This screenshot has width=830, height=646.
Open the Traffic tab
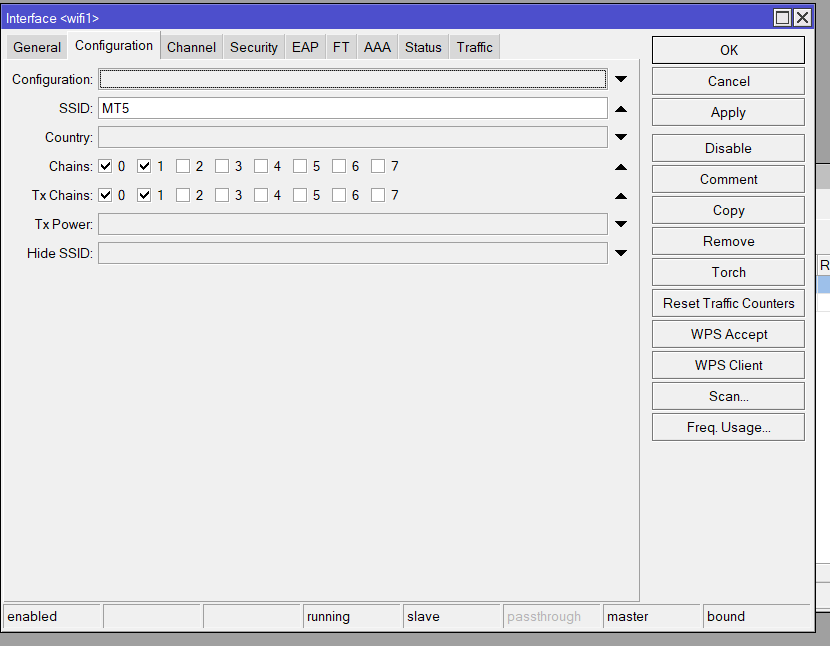point(474,47)
